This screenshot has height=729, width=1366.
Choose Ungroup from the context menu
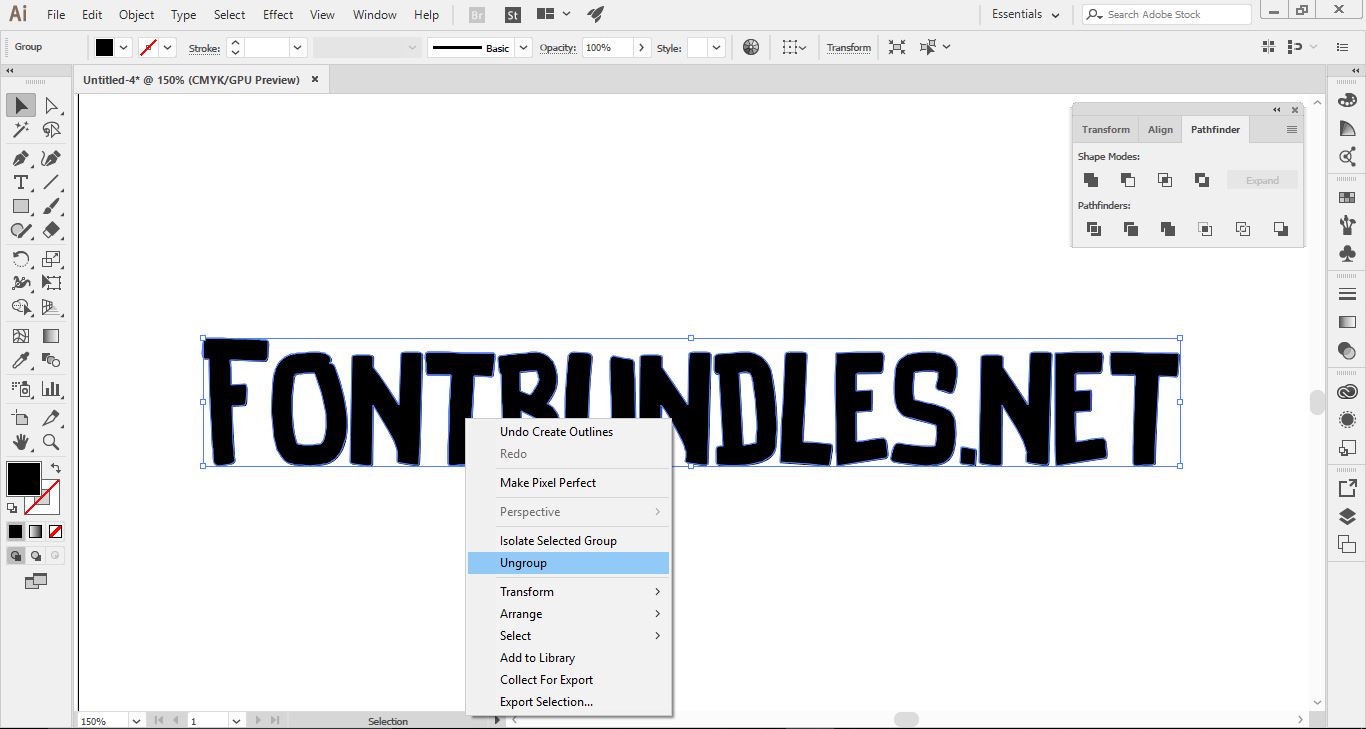(523, 563)
